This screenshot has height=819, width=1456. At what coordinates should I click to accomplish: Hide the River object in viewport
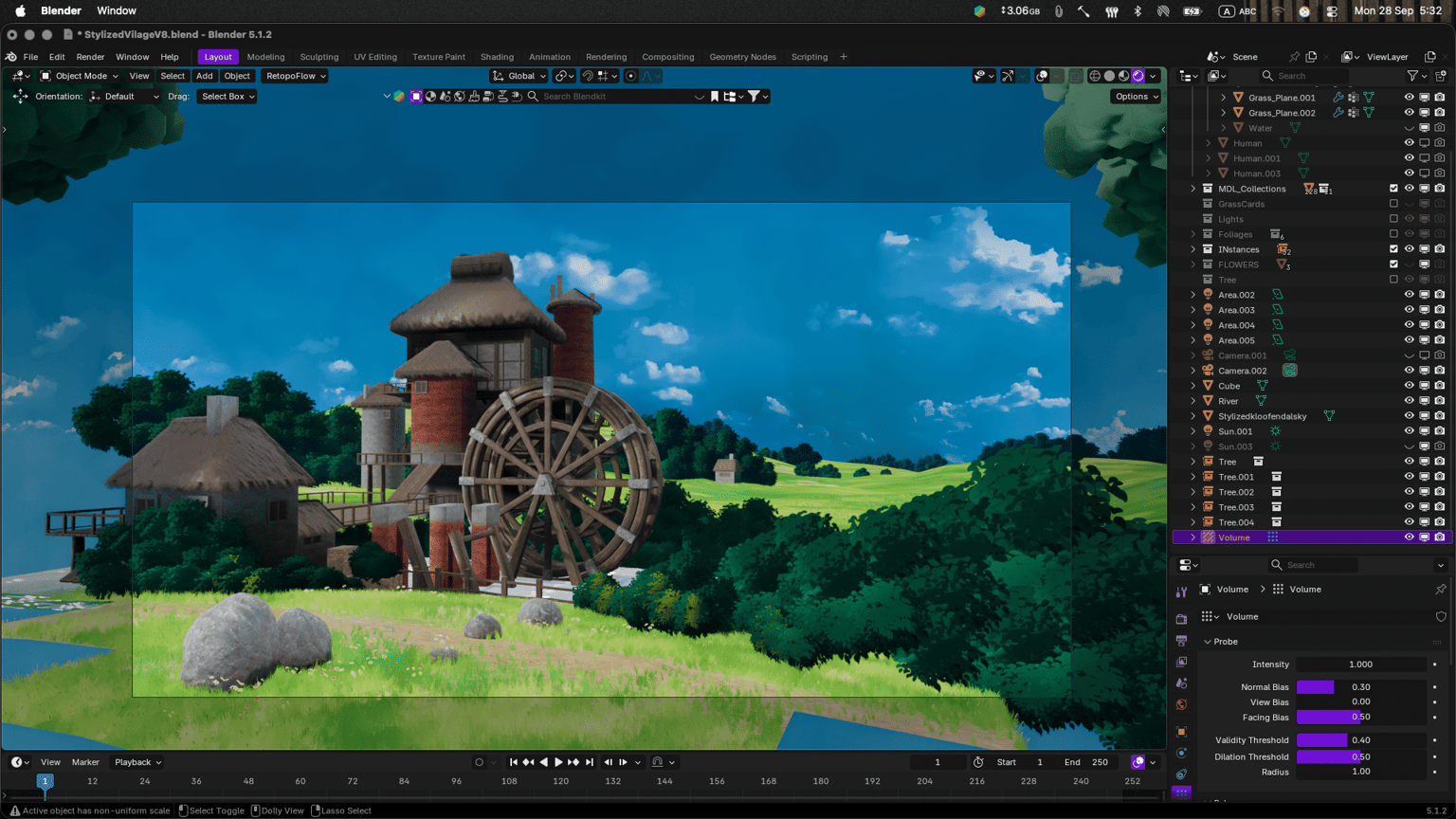tap(1409, 401)
